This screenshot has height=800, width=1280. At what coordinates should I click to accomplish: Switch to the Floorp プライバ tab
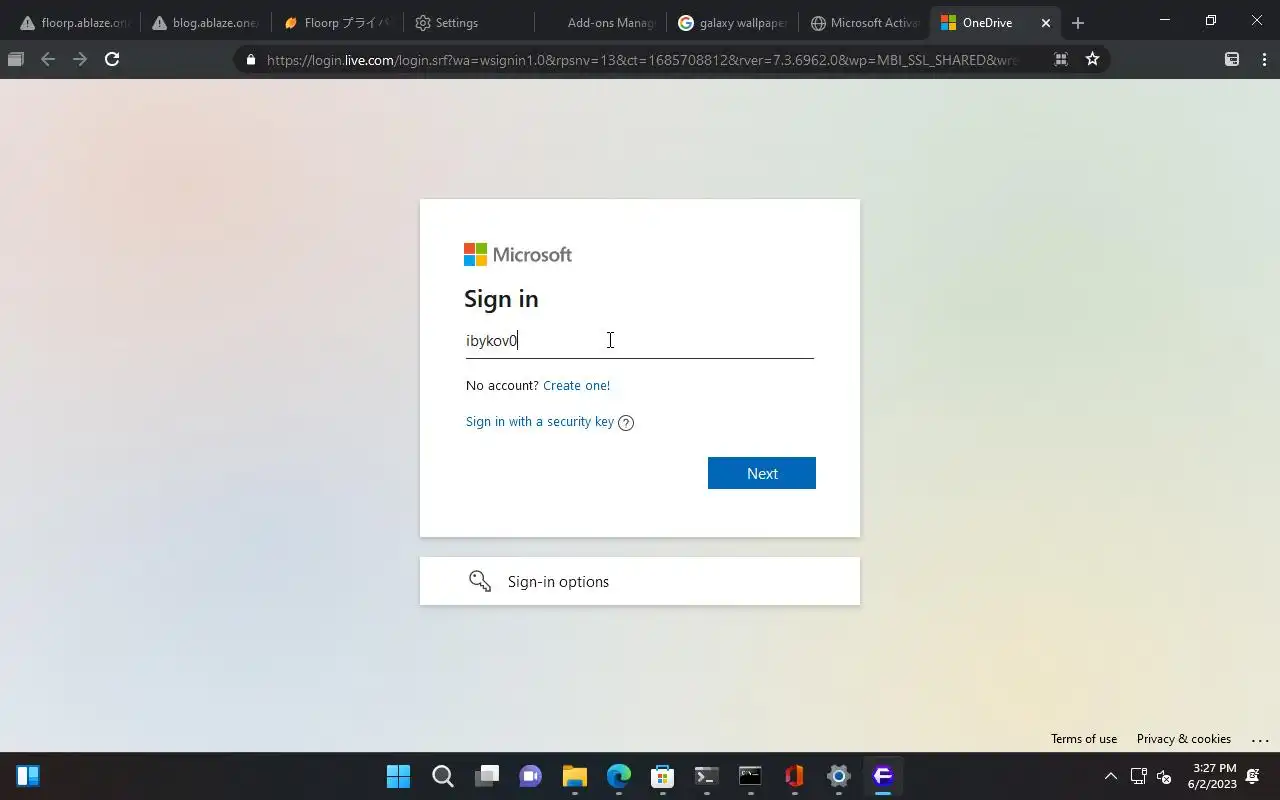coord(336,23)
